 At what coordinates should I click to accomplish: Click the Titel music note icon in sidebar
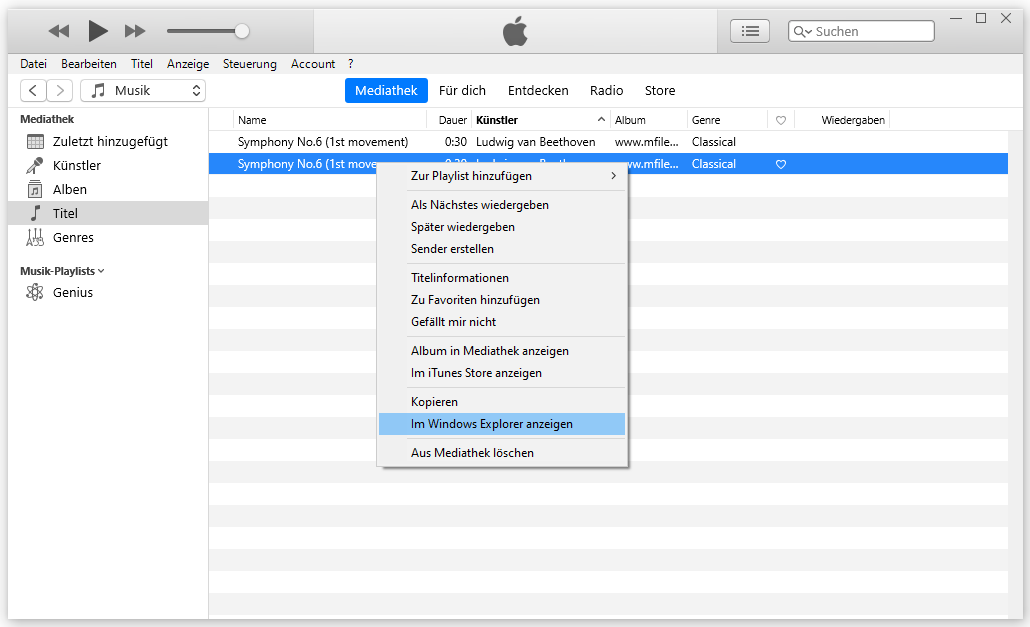coord(35,213)
